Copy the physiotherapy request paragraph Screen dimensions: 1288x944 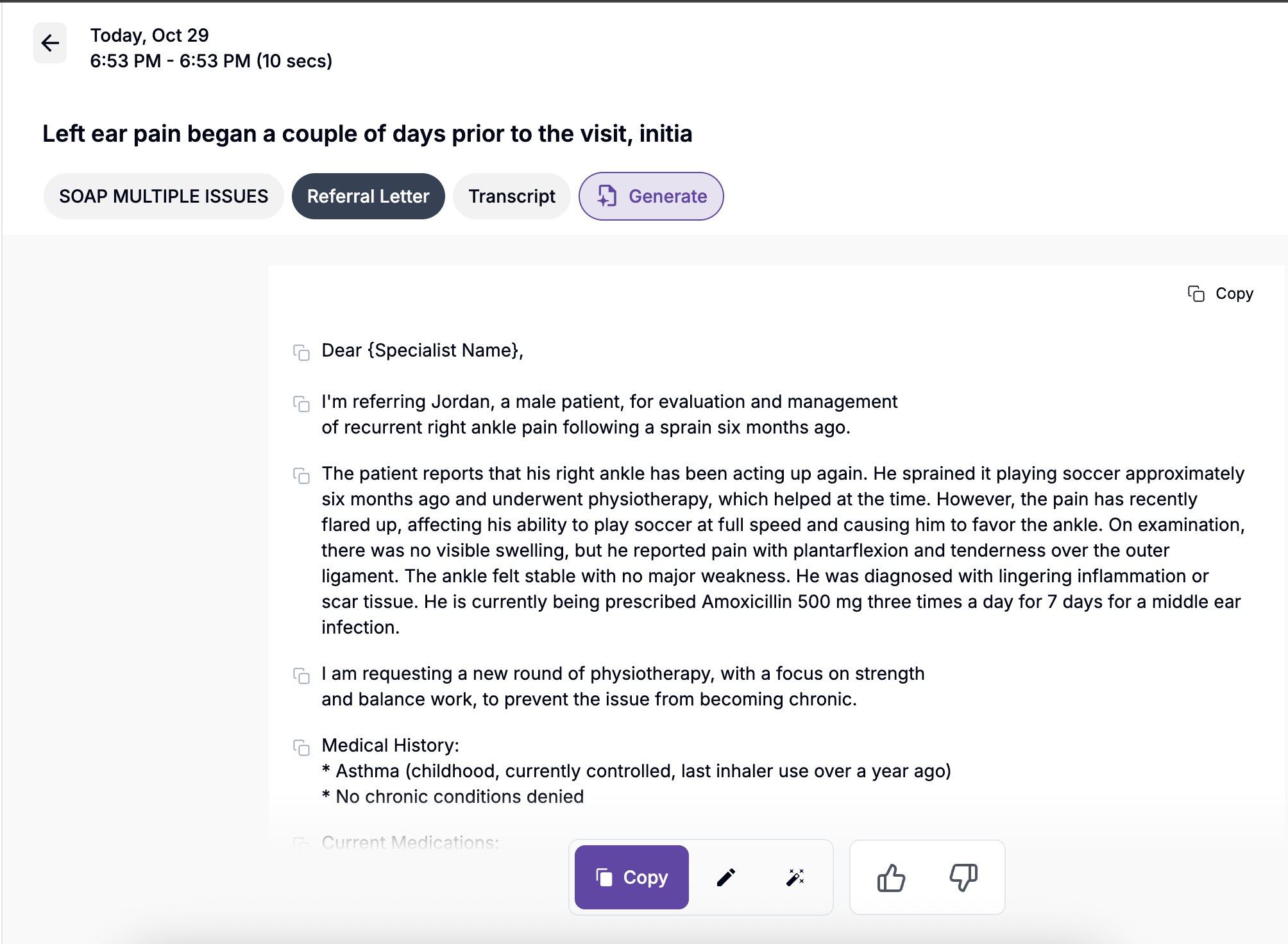click(x=301, y=675)
